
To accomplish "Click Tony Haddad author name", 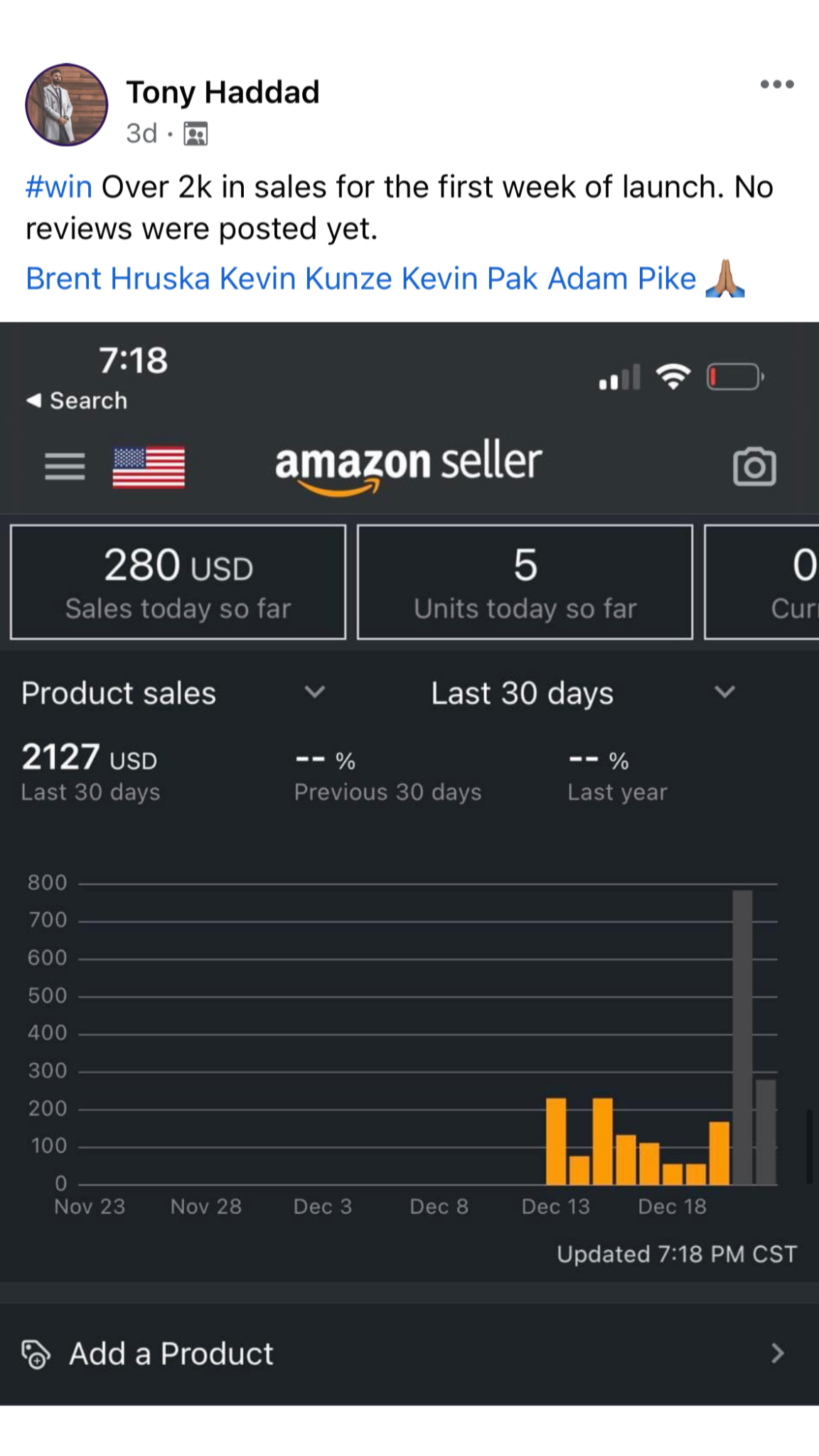I will point(223,92).
